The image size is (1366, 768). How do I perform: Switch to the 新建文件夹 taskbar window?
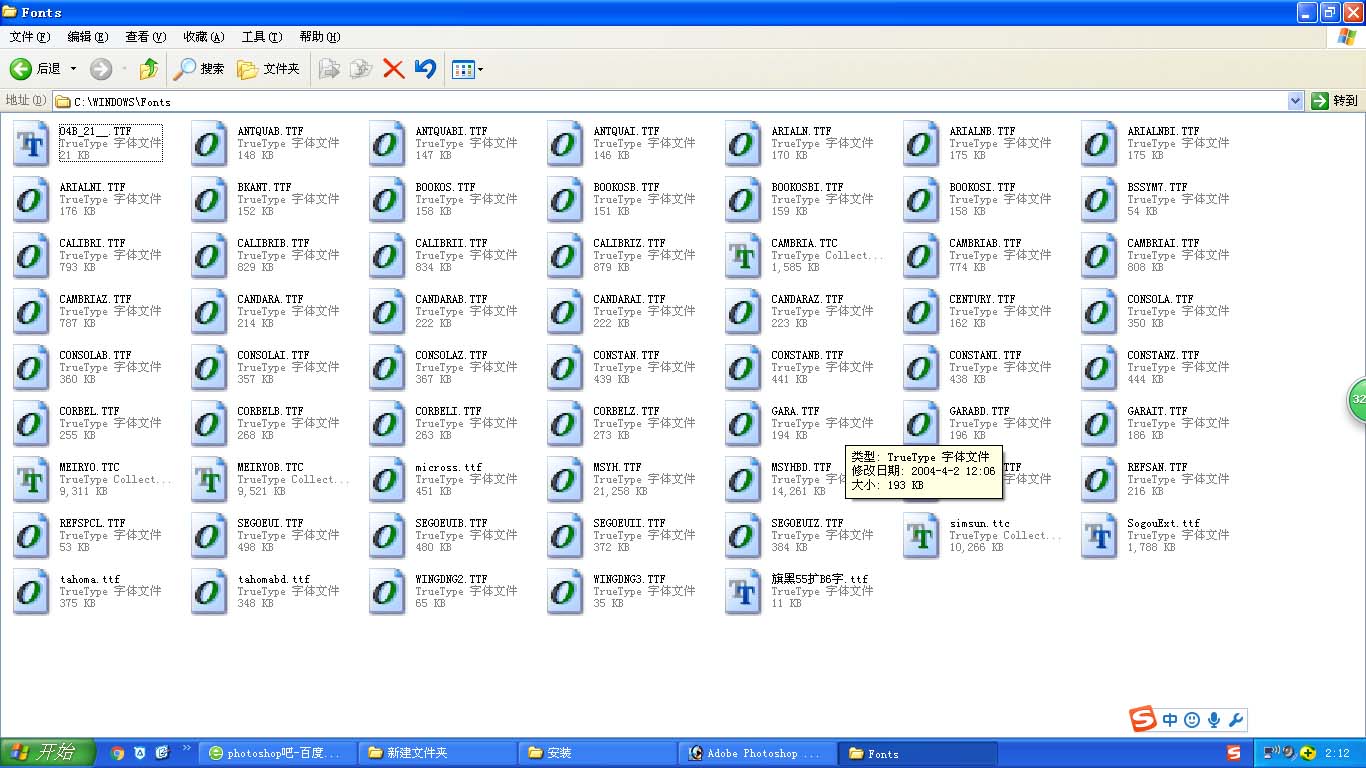click(437, 753)
